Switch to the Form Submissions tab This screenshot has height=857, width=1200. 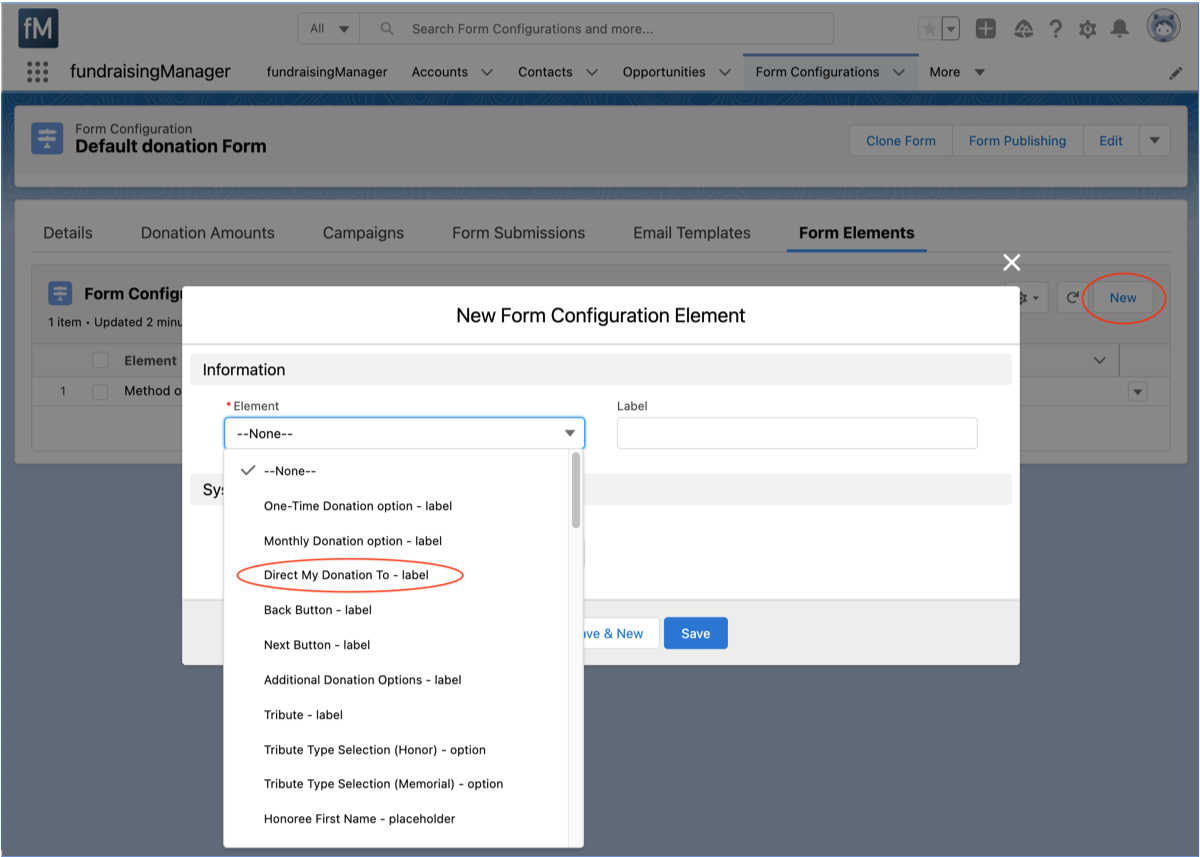click(x=518, y=233)
